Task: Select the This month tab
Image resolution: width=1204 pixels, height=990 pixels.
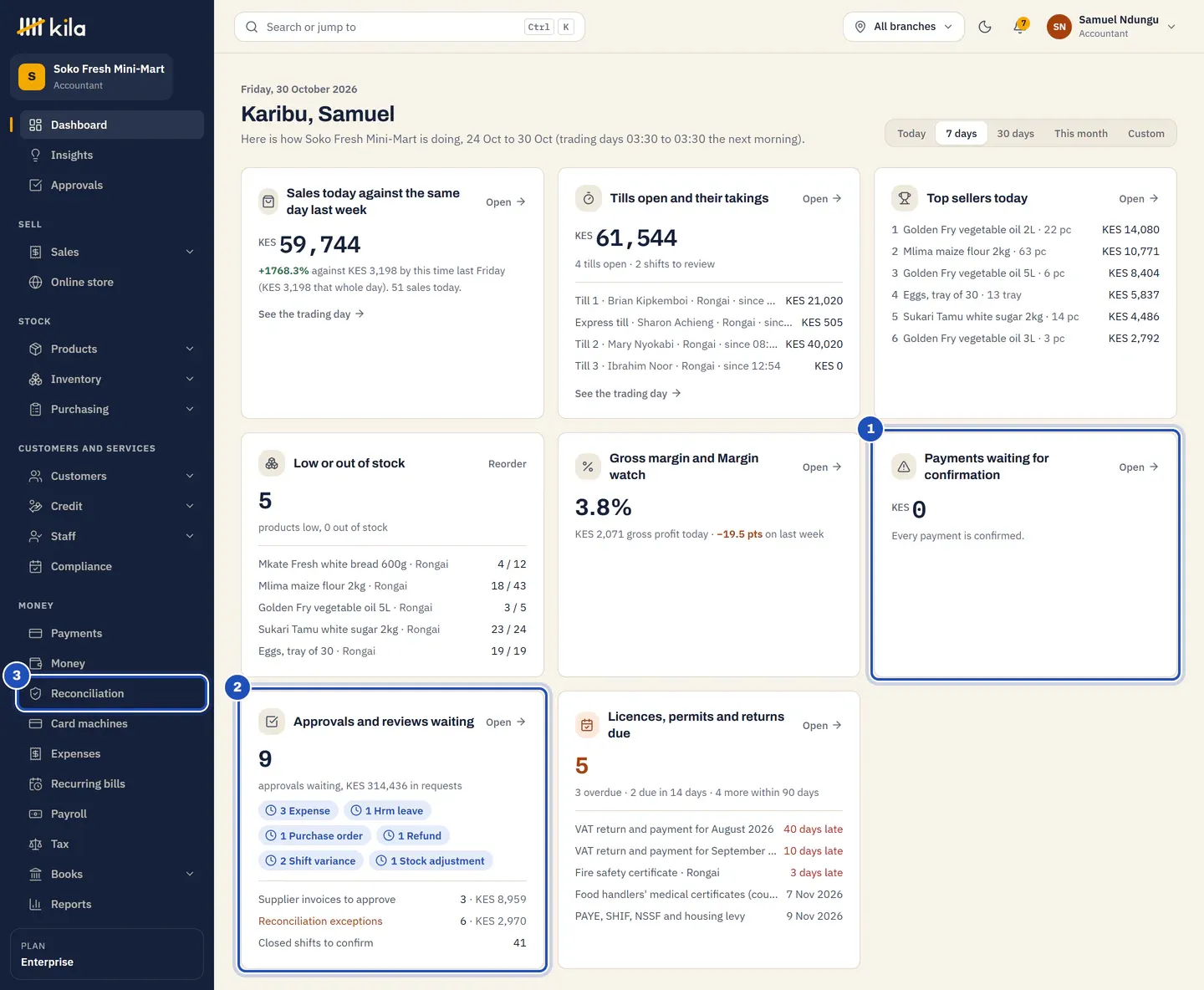Action: coord(1080,133)
